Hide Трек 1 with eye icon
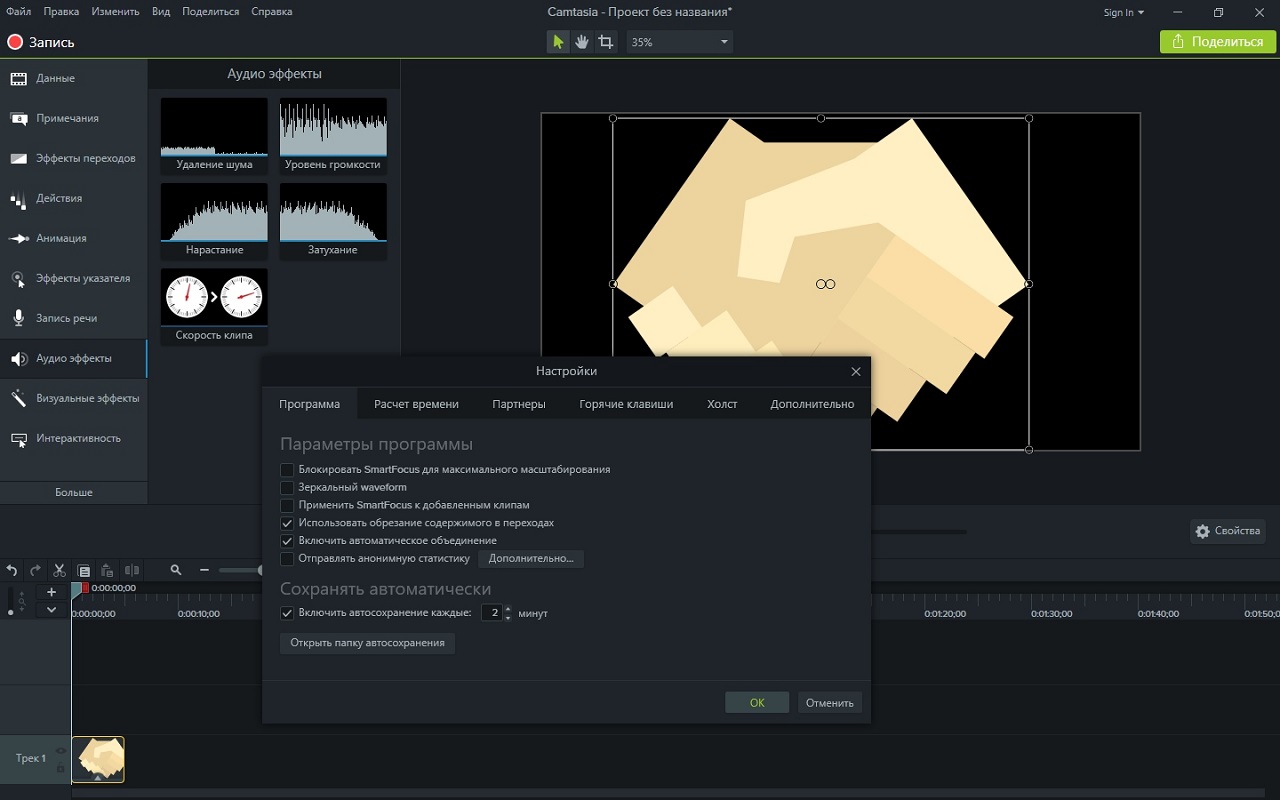 (61, 751)
